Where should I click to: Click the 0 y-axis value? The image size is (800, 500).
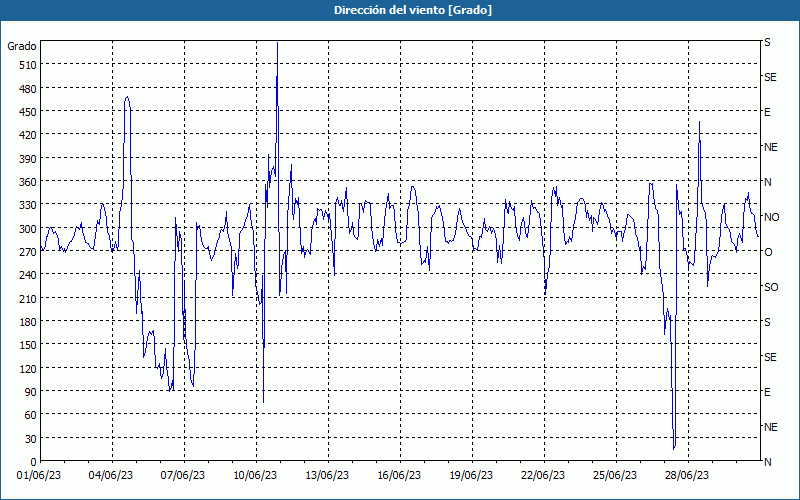click(34, 462)
